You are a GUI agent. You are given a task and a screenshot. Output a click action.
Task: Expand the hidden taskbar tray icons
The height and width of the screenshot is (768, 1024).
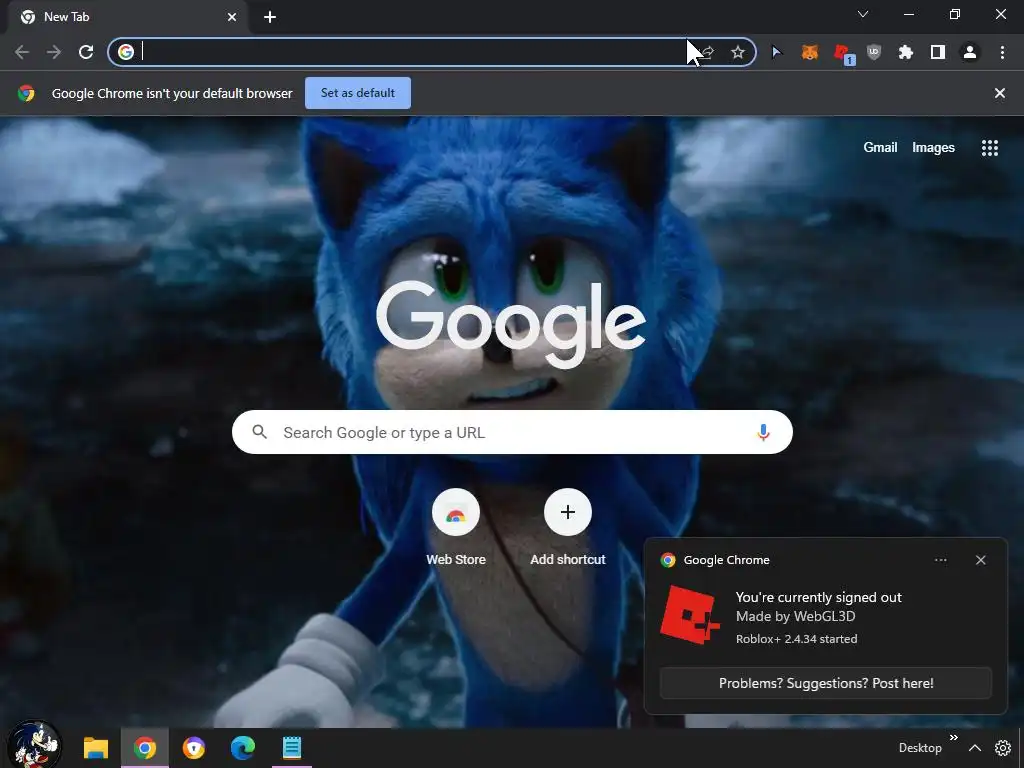974,748
